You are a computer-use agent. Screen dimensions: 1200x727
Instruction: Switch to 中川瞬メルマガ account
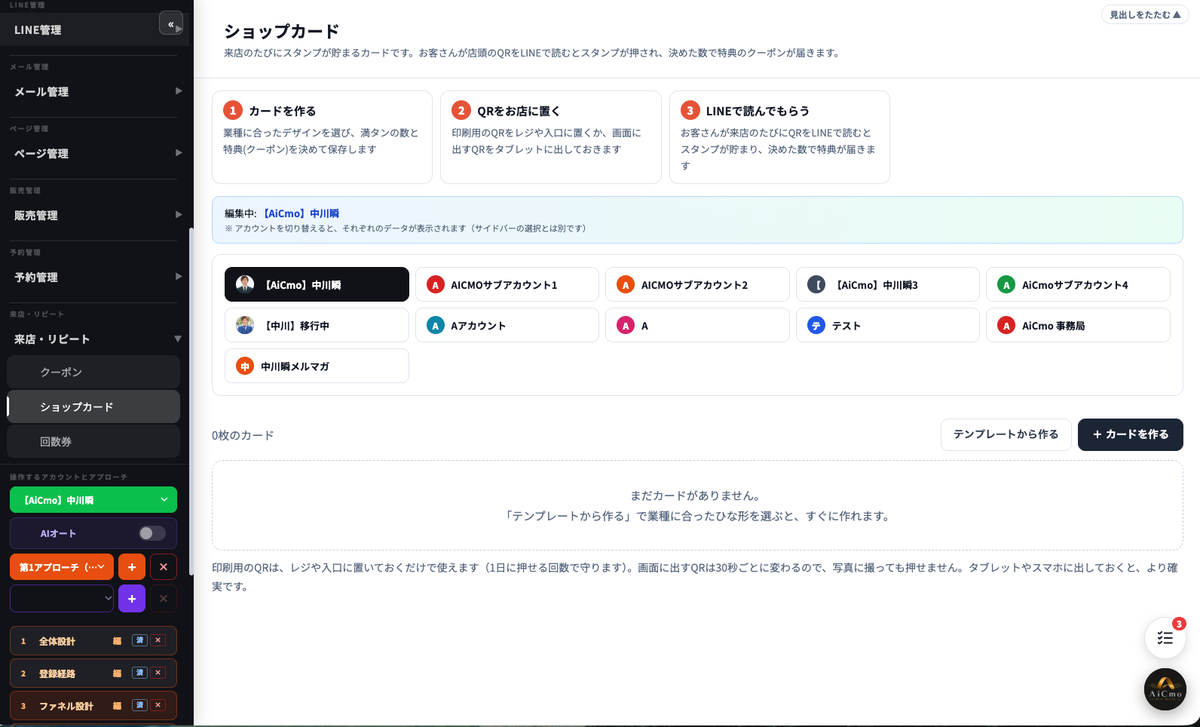click(x=317, y=366)
